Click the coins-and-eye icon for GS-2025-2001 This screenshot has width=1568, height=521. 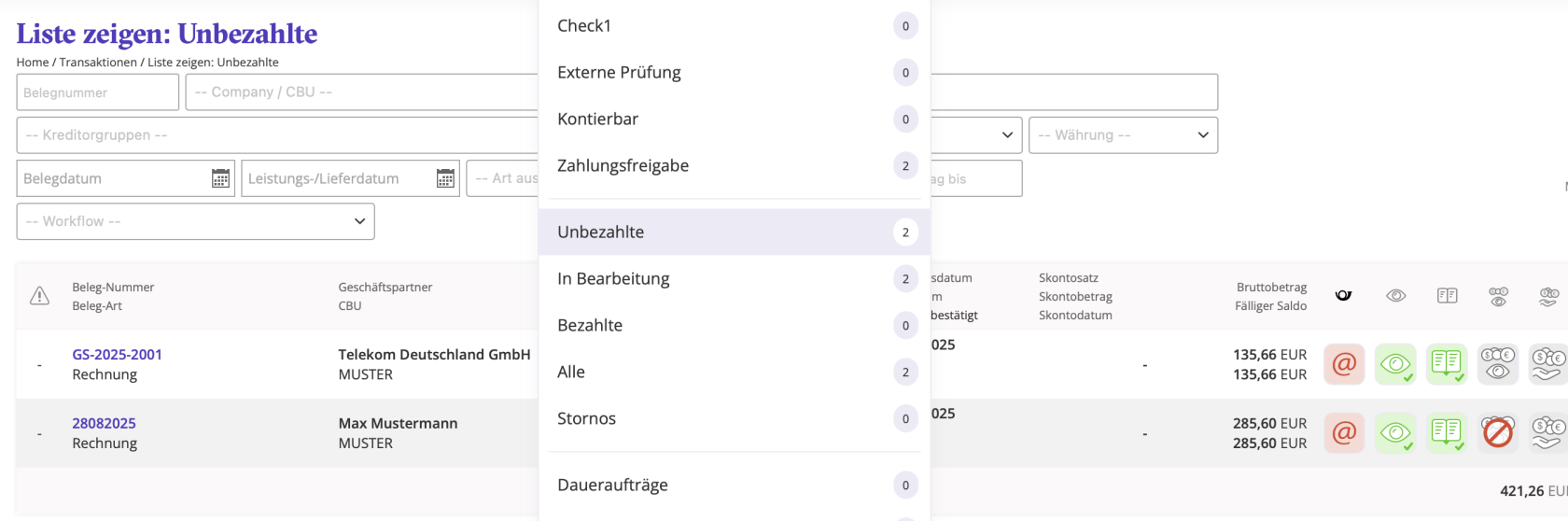(1498, 364)
